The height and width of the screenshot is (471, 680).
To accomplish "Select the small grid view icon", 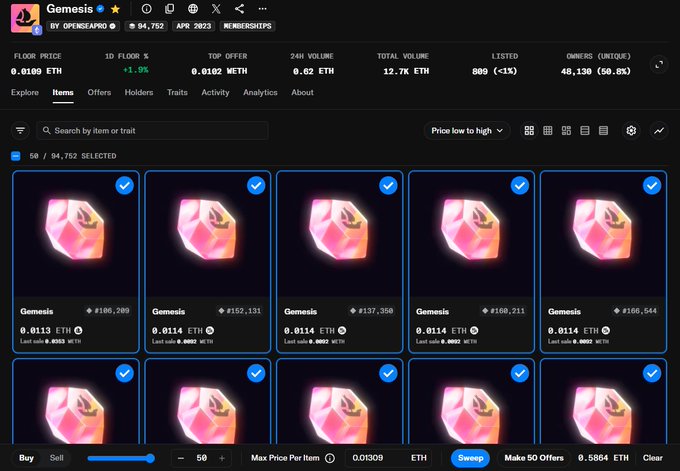I will click(x=548, y=131).
